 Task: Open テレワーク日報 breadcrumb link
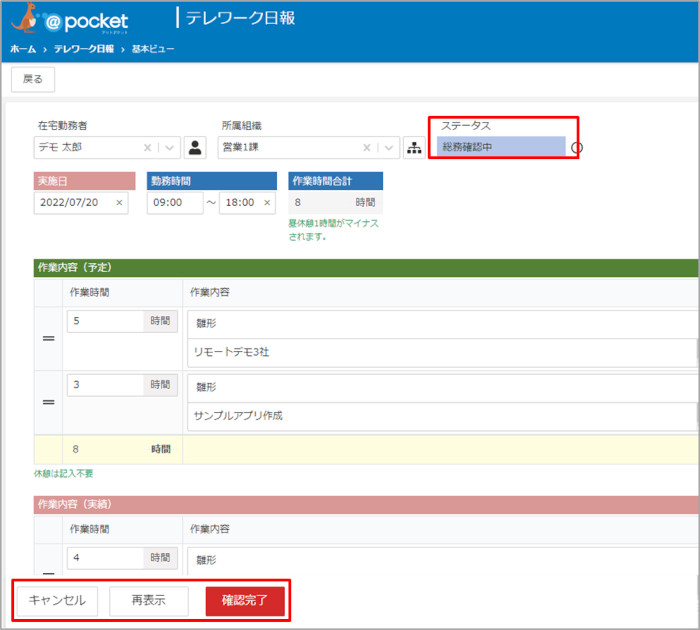pos(84,49)
